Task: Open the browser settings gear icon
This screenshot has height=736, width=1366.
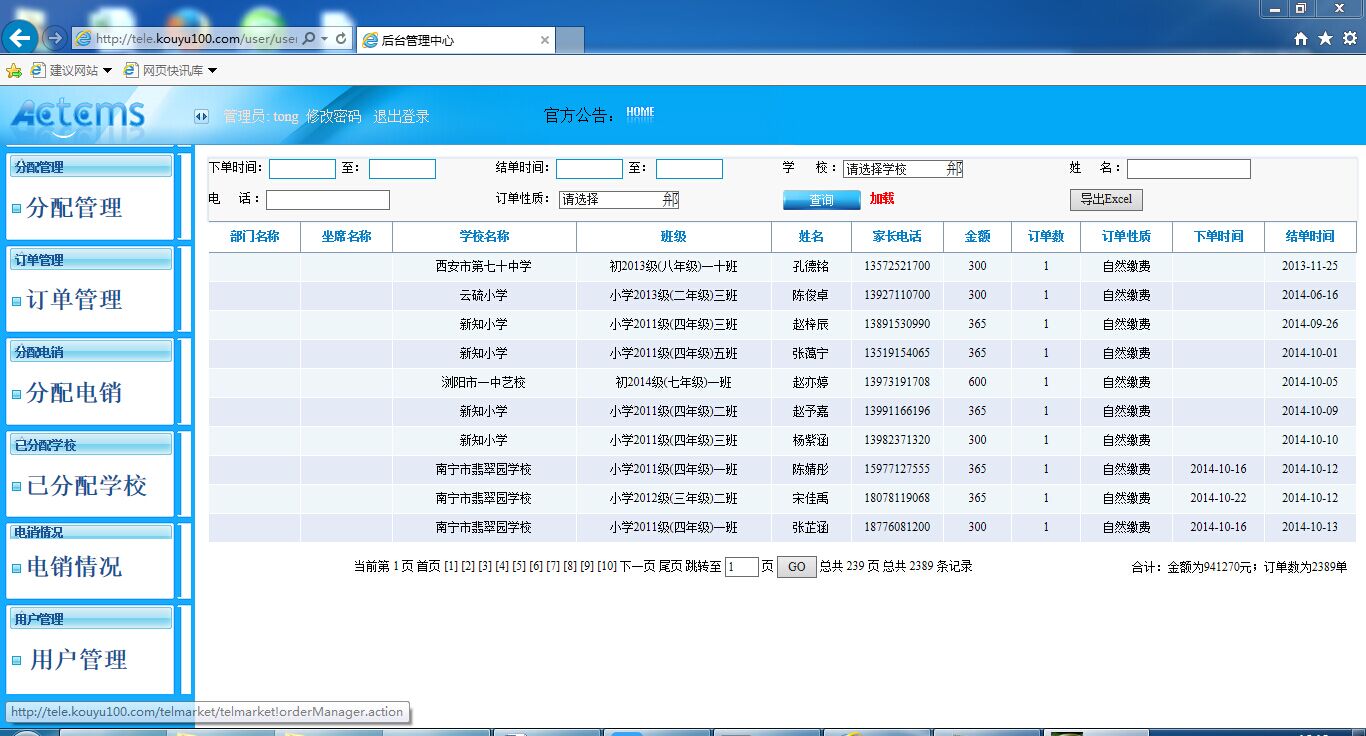Action: tap(1349, 39)
